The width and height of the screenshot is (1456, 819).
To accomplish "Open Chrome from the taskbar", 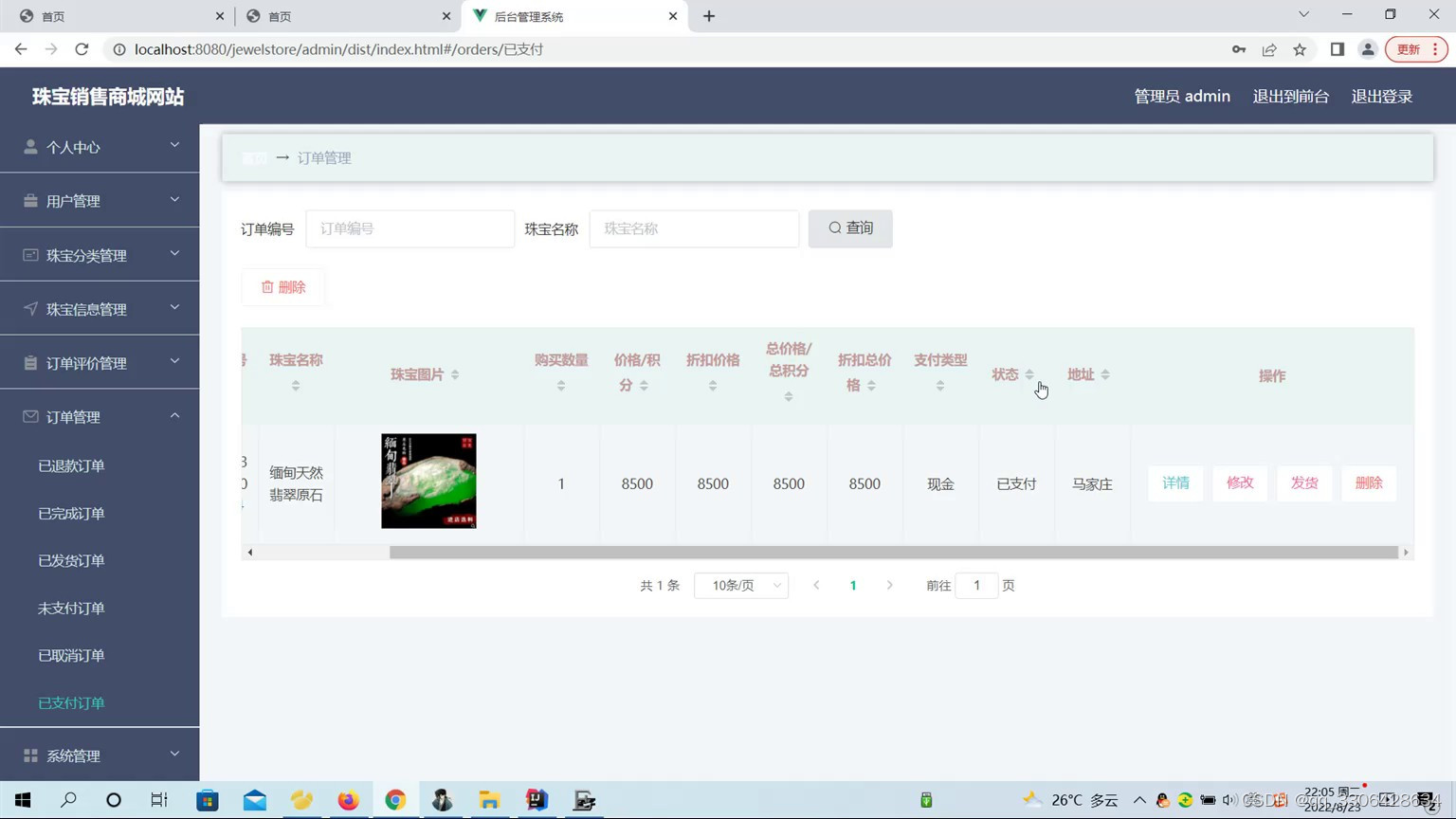I will [395, 800].
